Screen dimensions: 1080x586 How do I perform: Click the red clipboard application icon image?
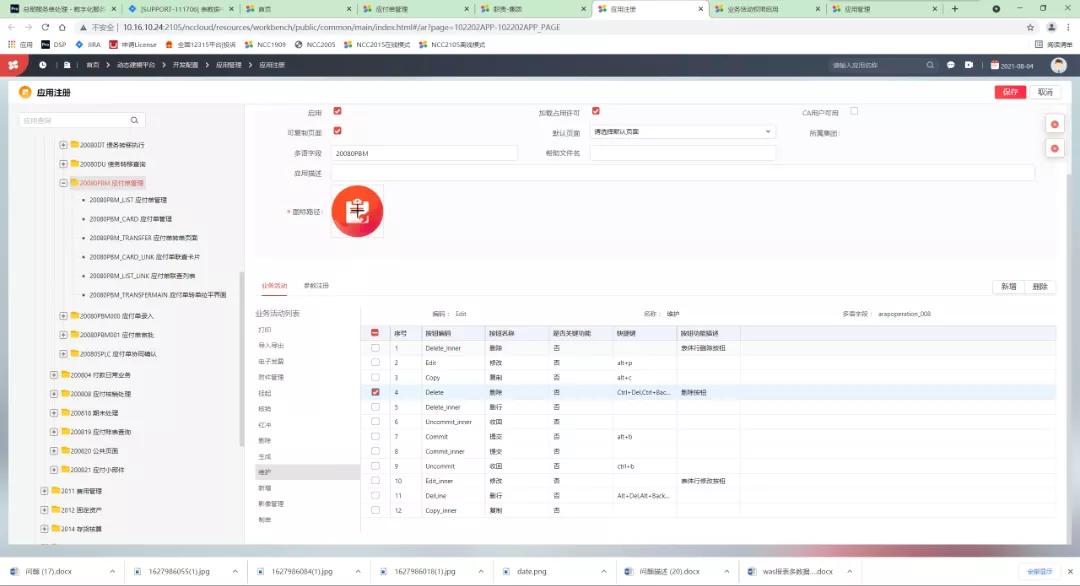tap(357, 211)
